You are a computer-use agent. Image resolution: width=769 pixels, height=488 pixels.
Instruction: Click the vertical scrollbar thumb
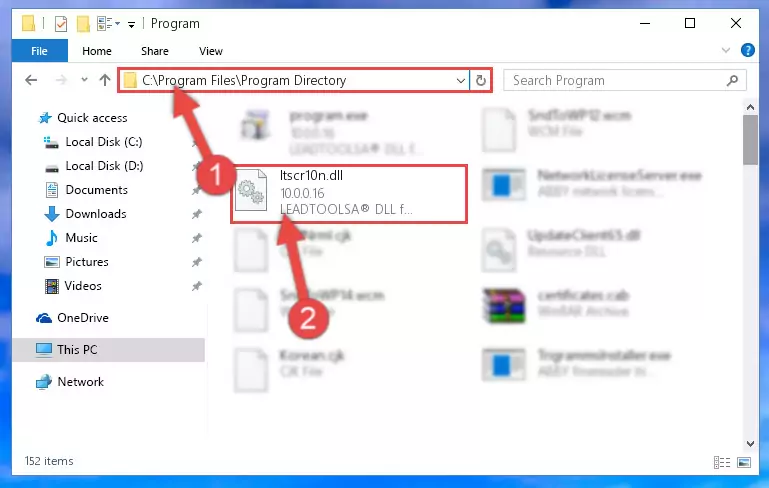750,140
